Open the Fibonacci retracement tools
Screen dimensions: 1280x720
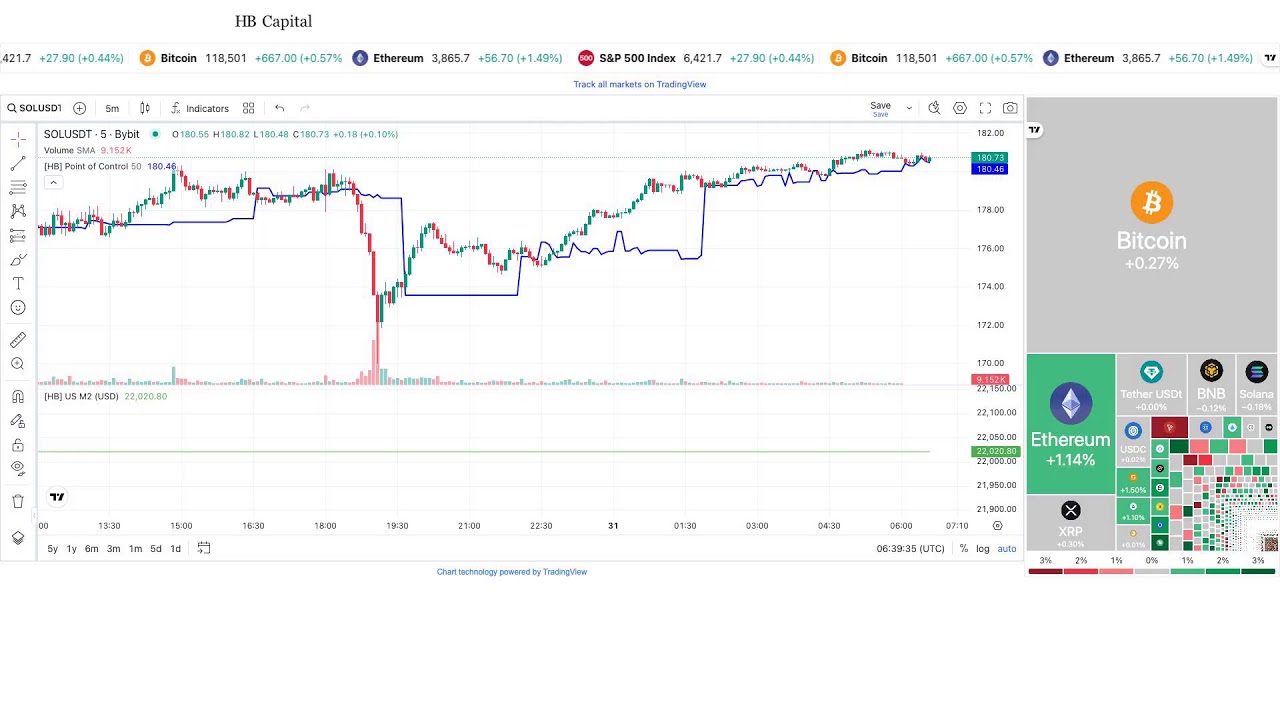(x=18, y=187)
